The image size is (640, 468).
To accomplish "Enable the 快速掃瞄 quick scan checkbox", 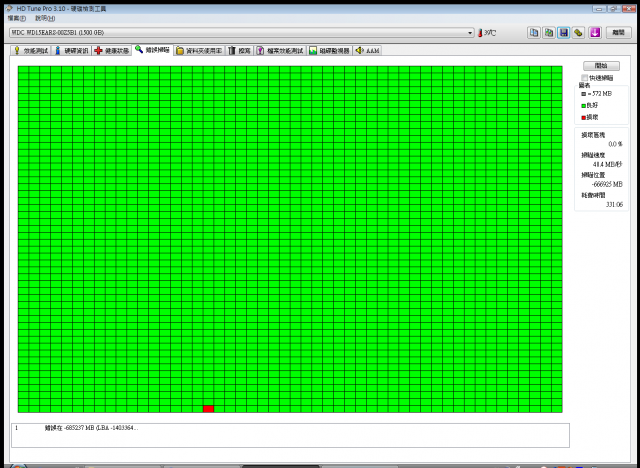I will tap(584, 78).
